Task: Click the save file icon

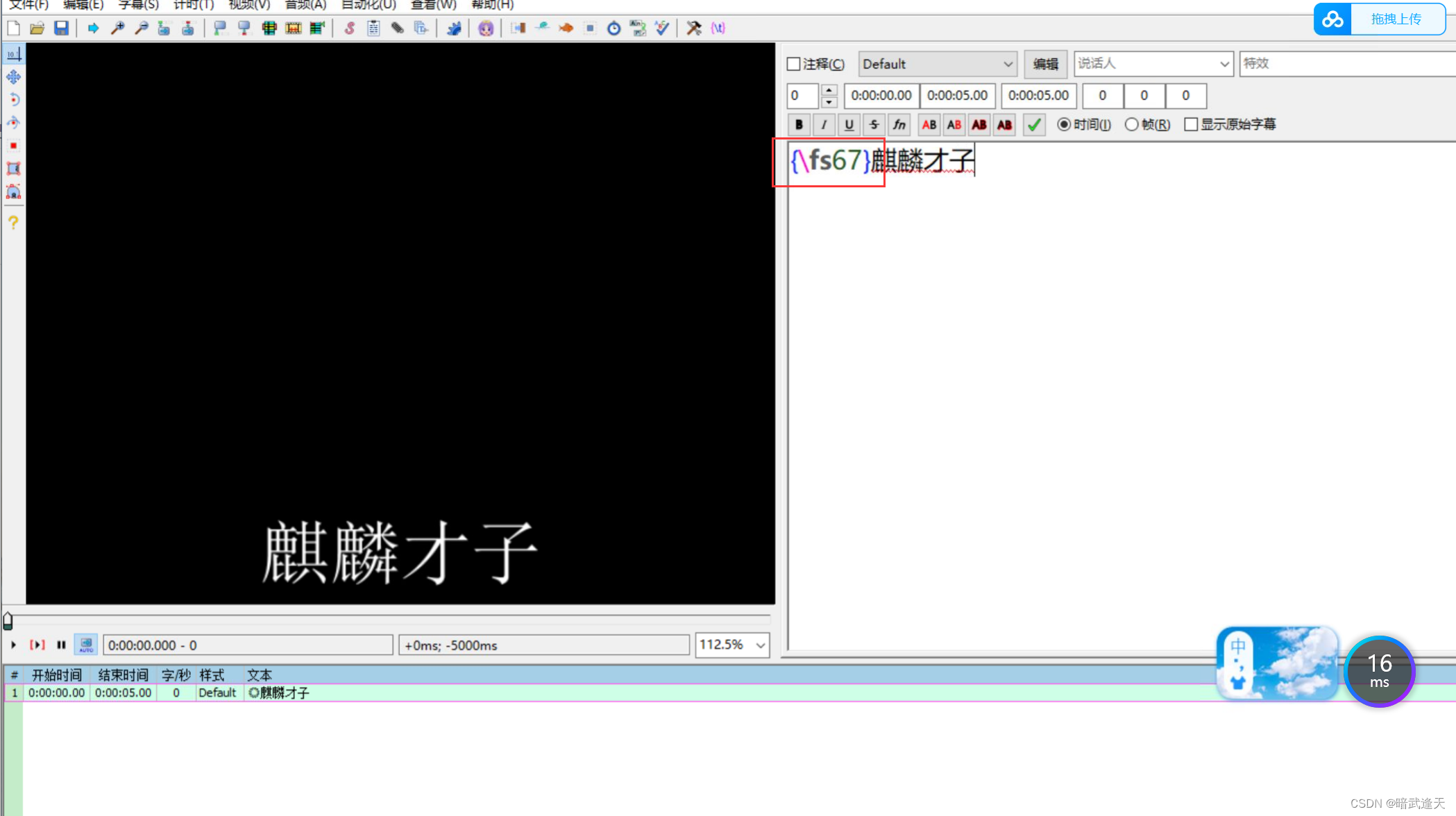Action: 61,28
